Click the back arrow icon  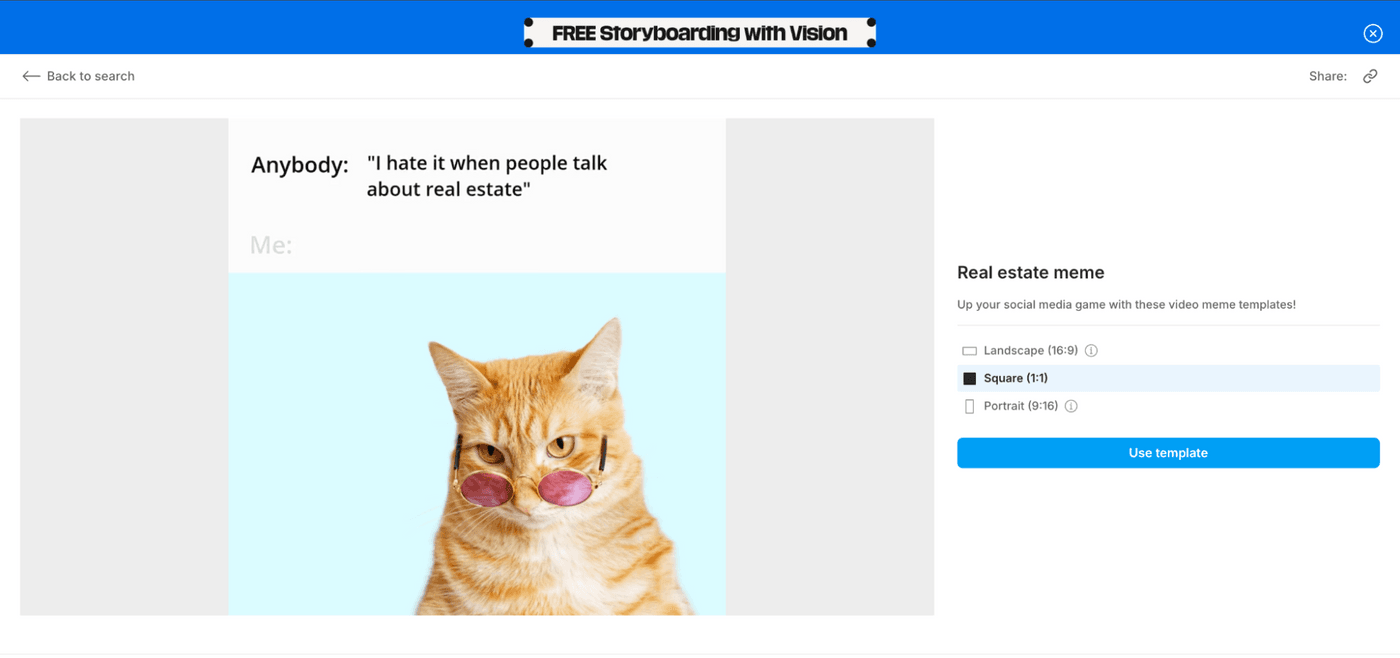(x=31, y=76)
